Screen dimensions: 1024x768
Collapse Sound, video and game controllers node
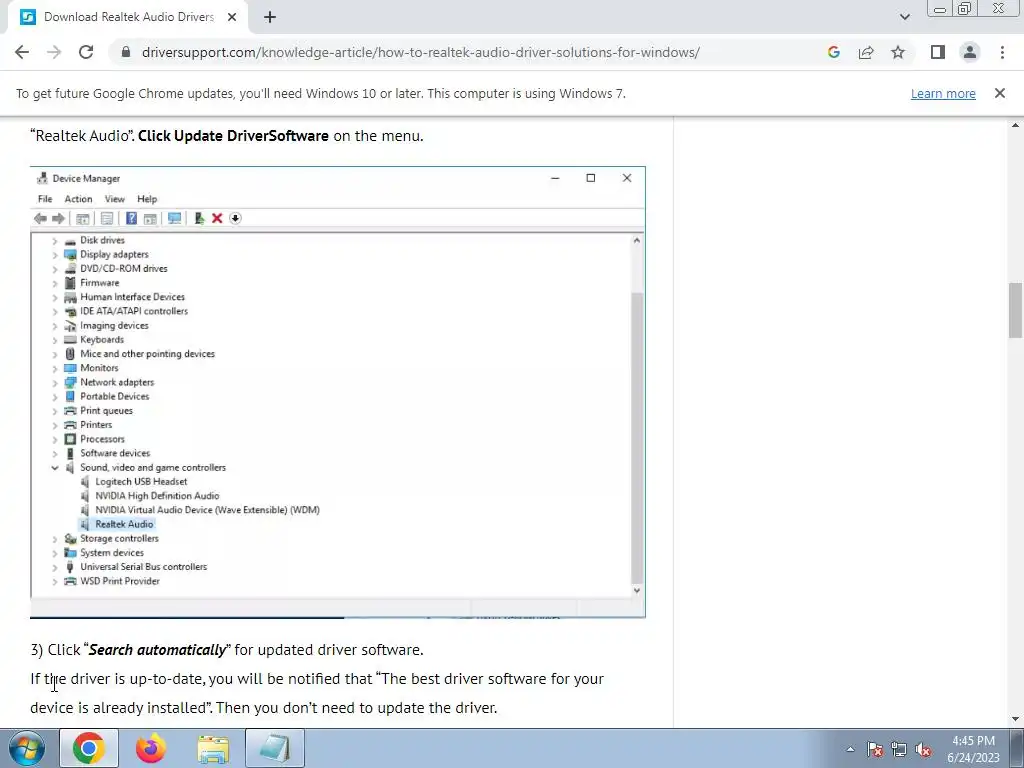(x=55, y=468)
